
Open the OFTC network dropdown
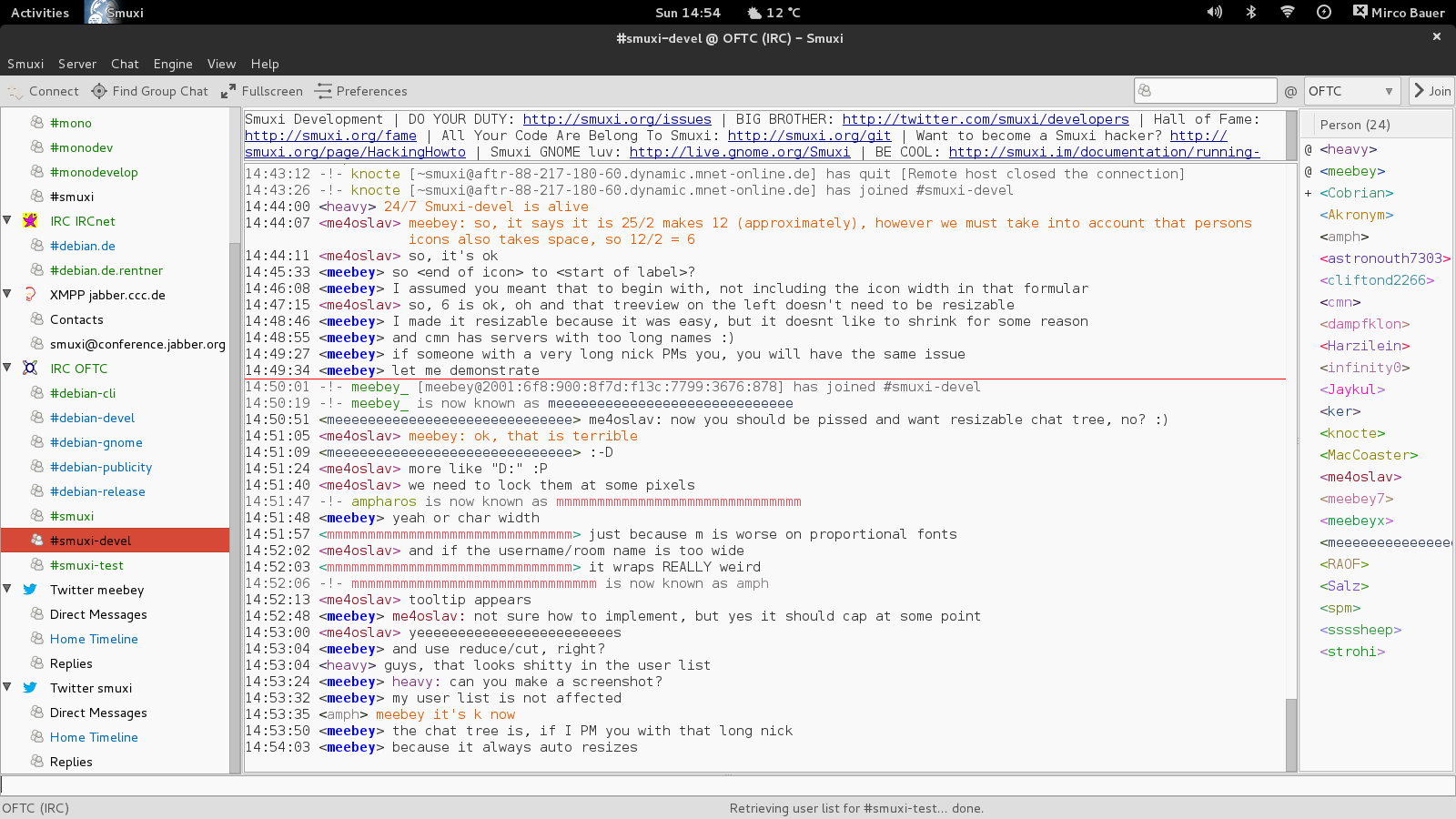click(x=1350, y=91)
